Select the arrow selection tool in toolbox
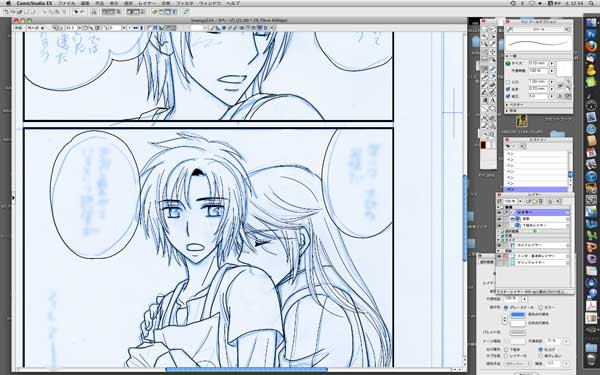600x375 pixels. click(492, 36)
